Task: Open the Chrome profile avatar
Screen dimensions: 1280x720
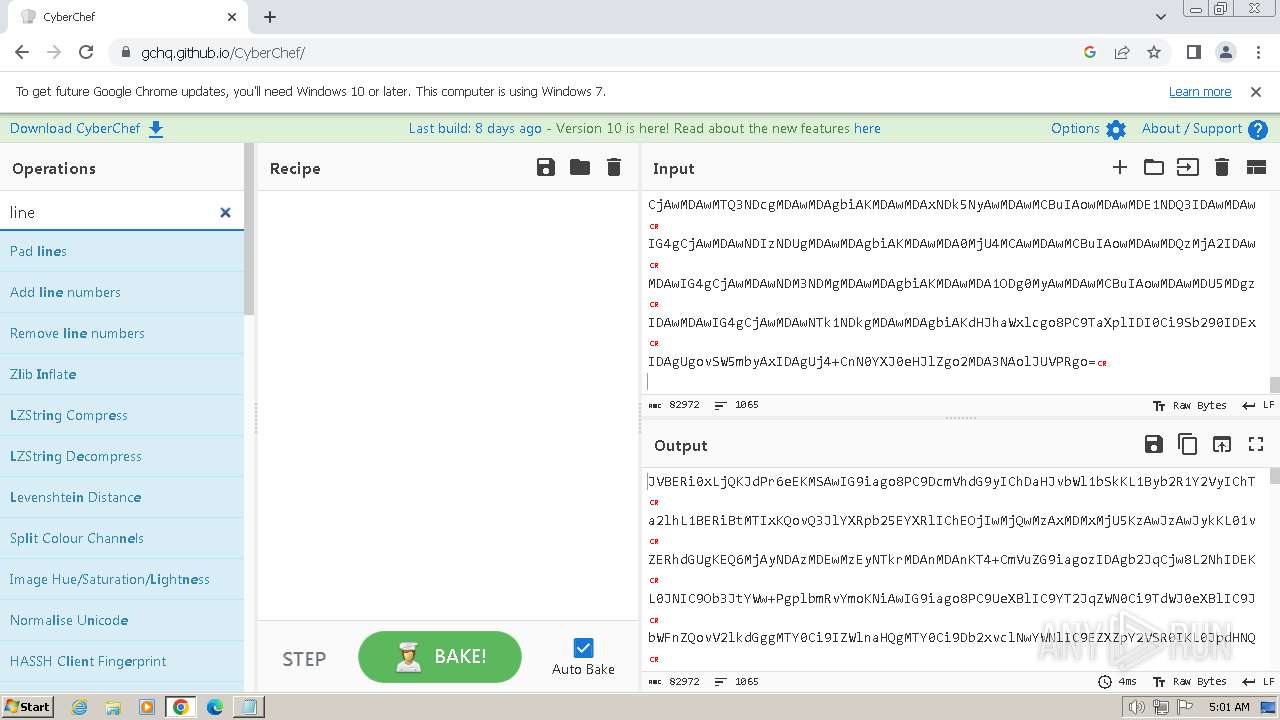Action: pos(1226,52)
